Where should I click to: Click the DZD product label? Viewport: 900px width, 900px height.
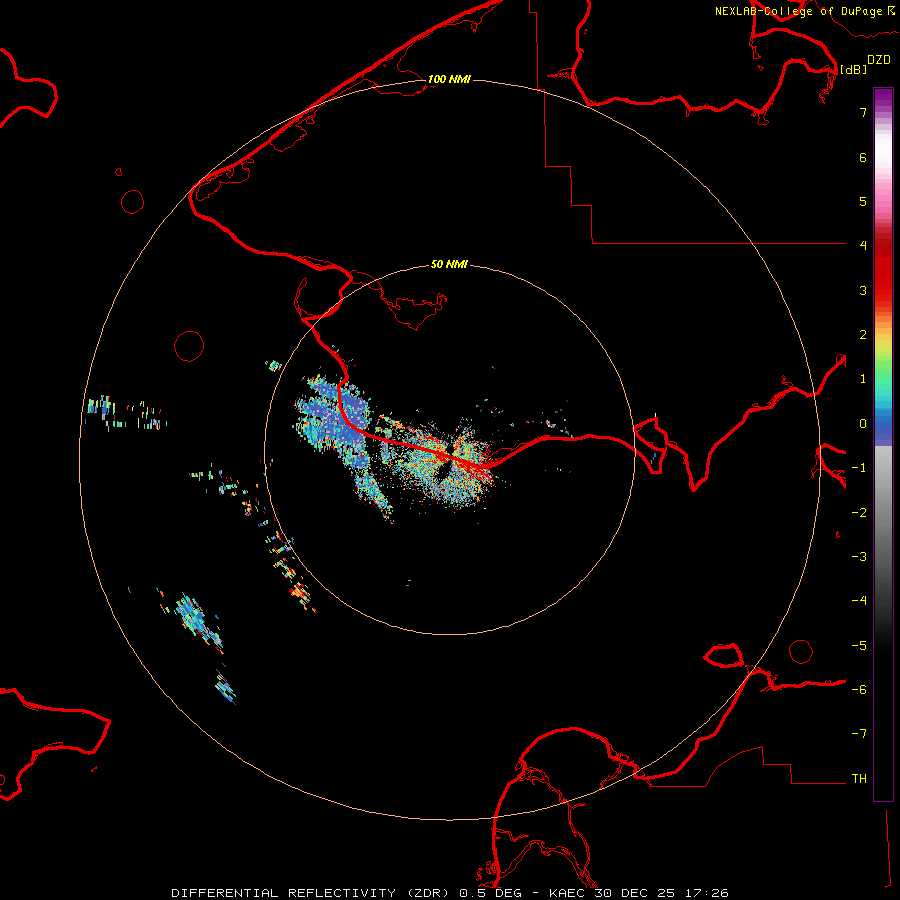879,60
